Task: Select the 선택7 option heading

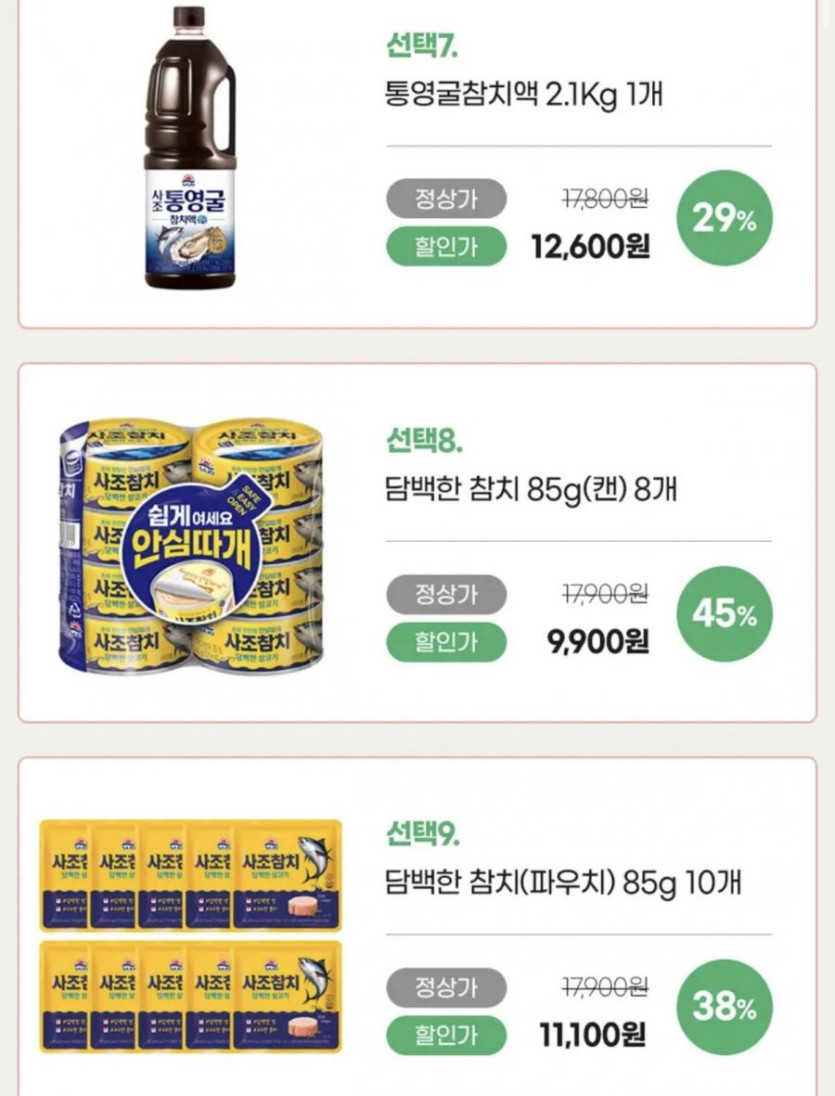Action: click(x=422, y=46)
